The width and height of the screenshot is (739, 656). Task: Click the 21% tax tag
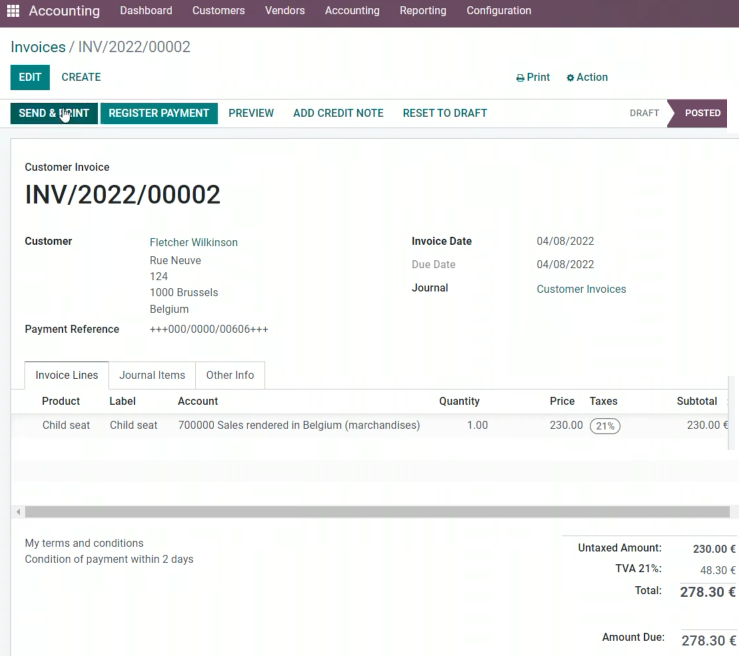coord(605,426)
